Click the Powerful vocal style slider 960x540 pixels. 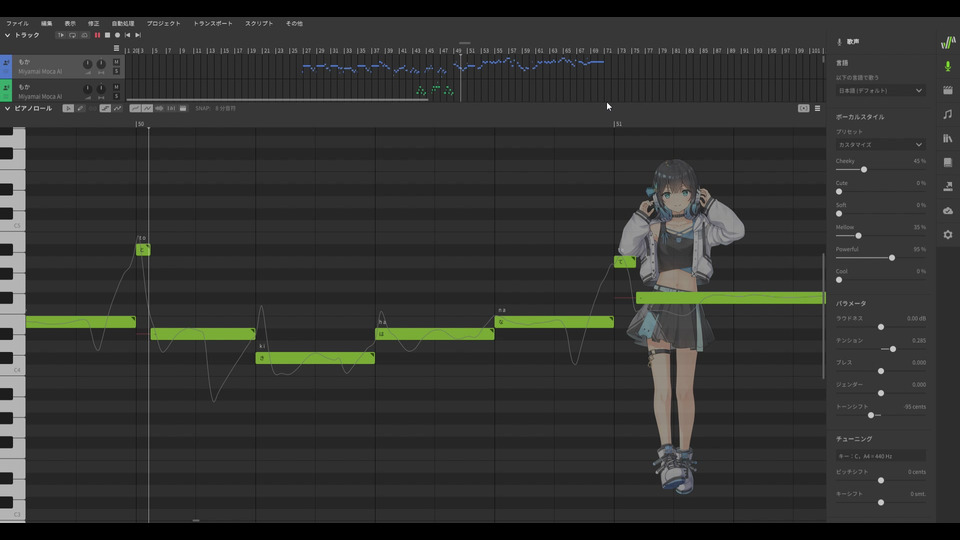(x=880, y=258)
